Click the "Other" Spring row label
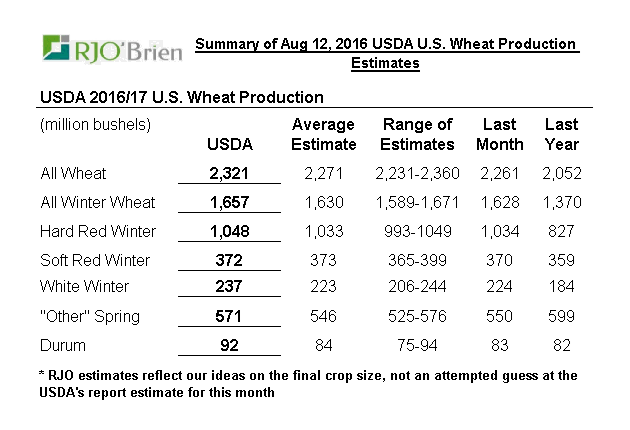The image size is (630, 430). click(x=89, y=317)
